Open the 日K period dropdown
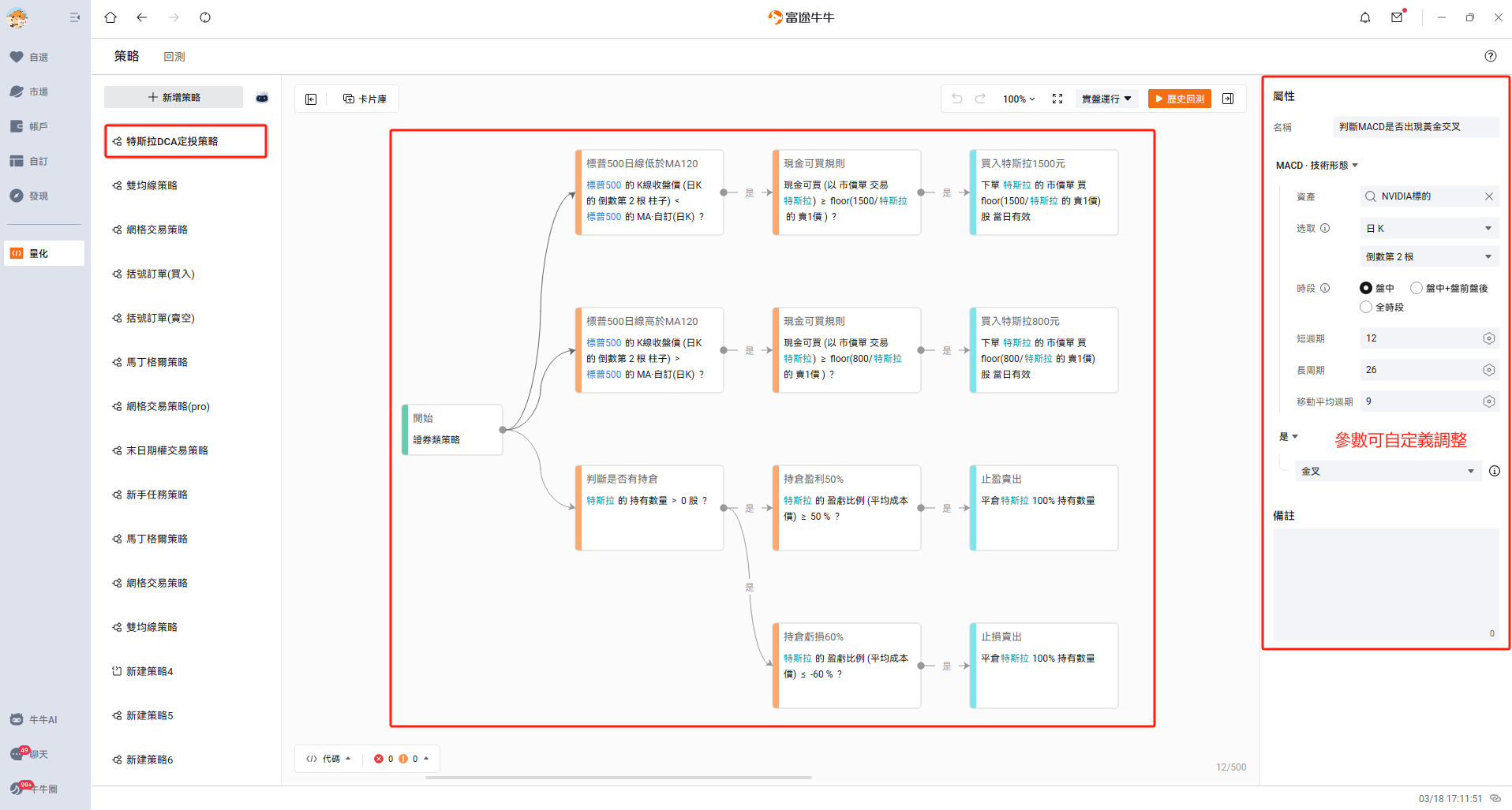The width and height of the screenshot is (1512, 810). (x=1429, y=228)
